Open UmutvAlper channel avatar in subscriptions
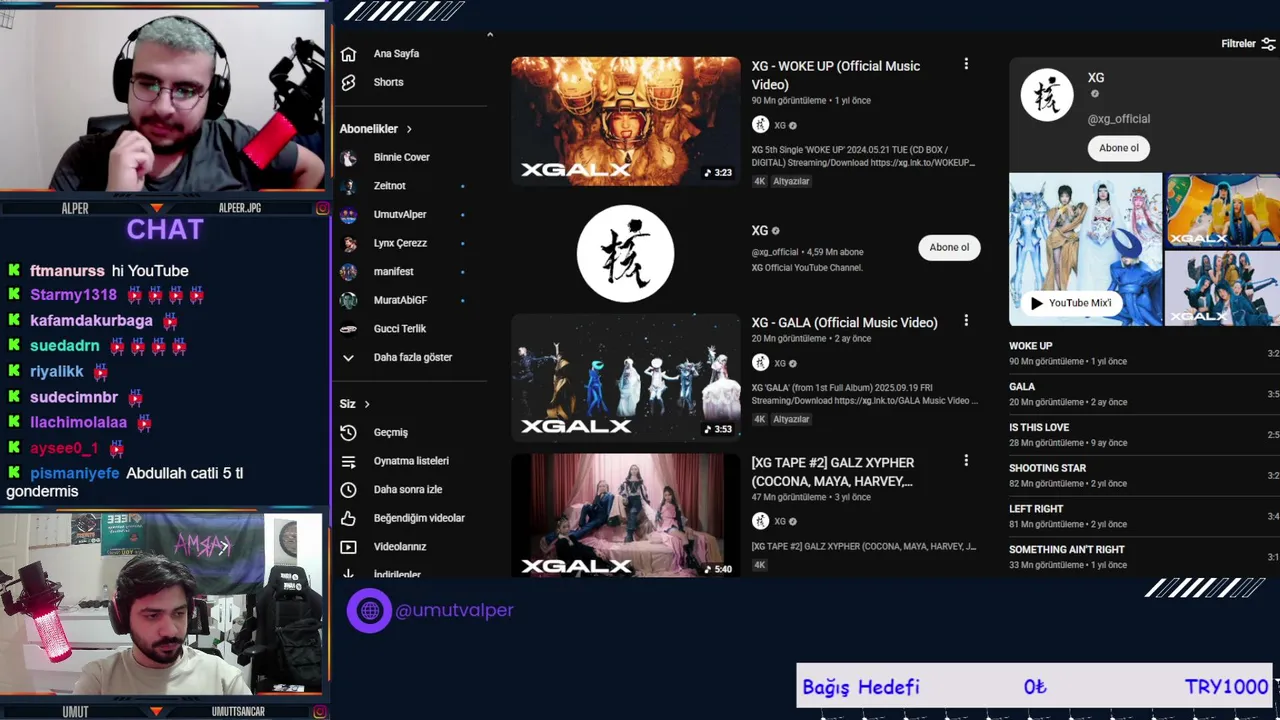 (x=348, y=214)
